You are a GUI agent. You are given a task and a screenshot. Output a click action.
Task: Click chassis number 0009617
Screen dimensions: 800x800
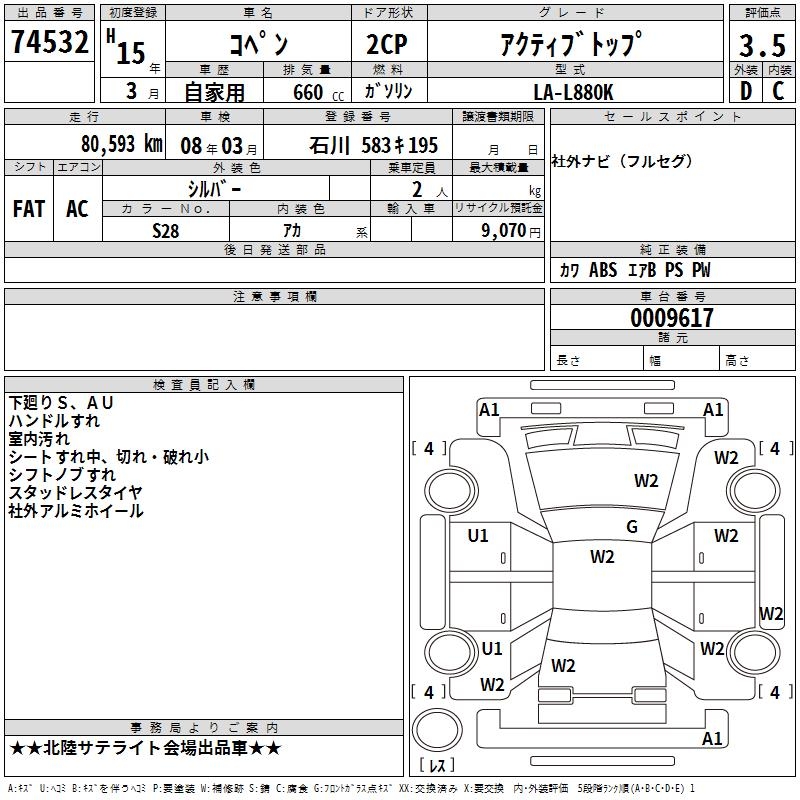672,318
